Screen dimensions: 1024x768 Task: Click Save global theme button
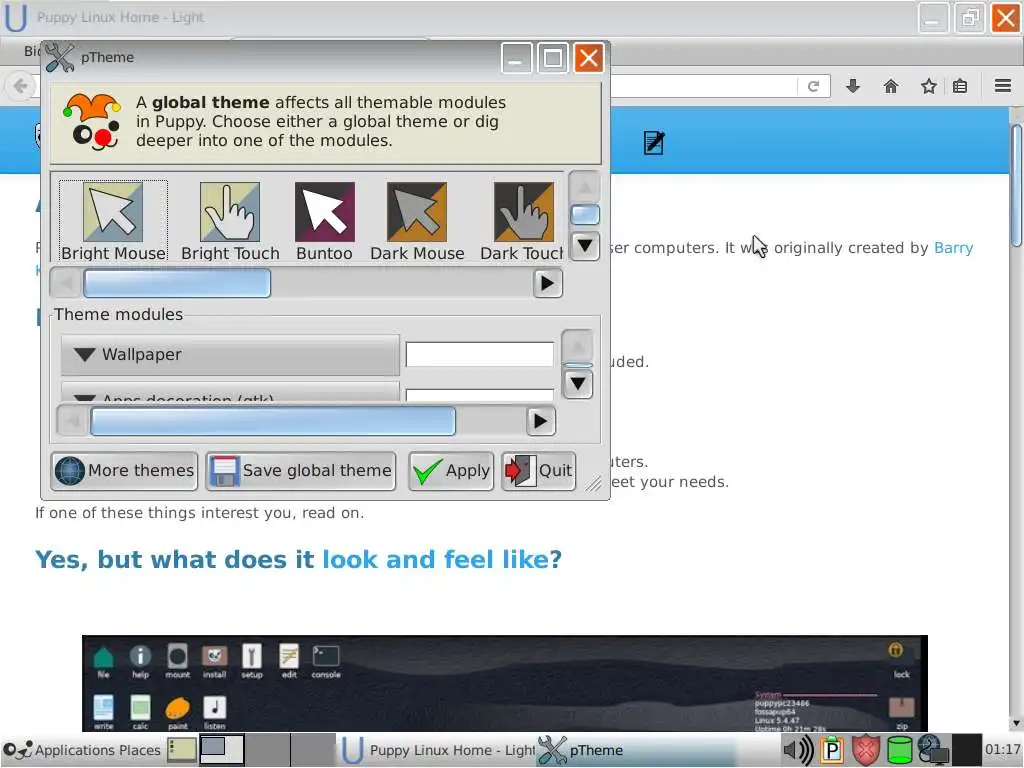pos(301,471)
